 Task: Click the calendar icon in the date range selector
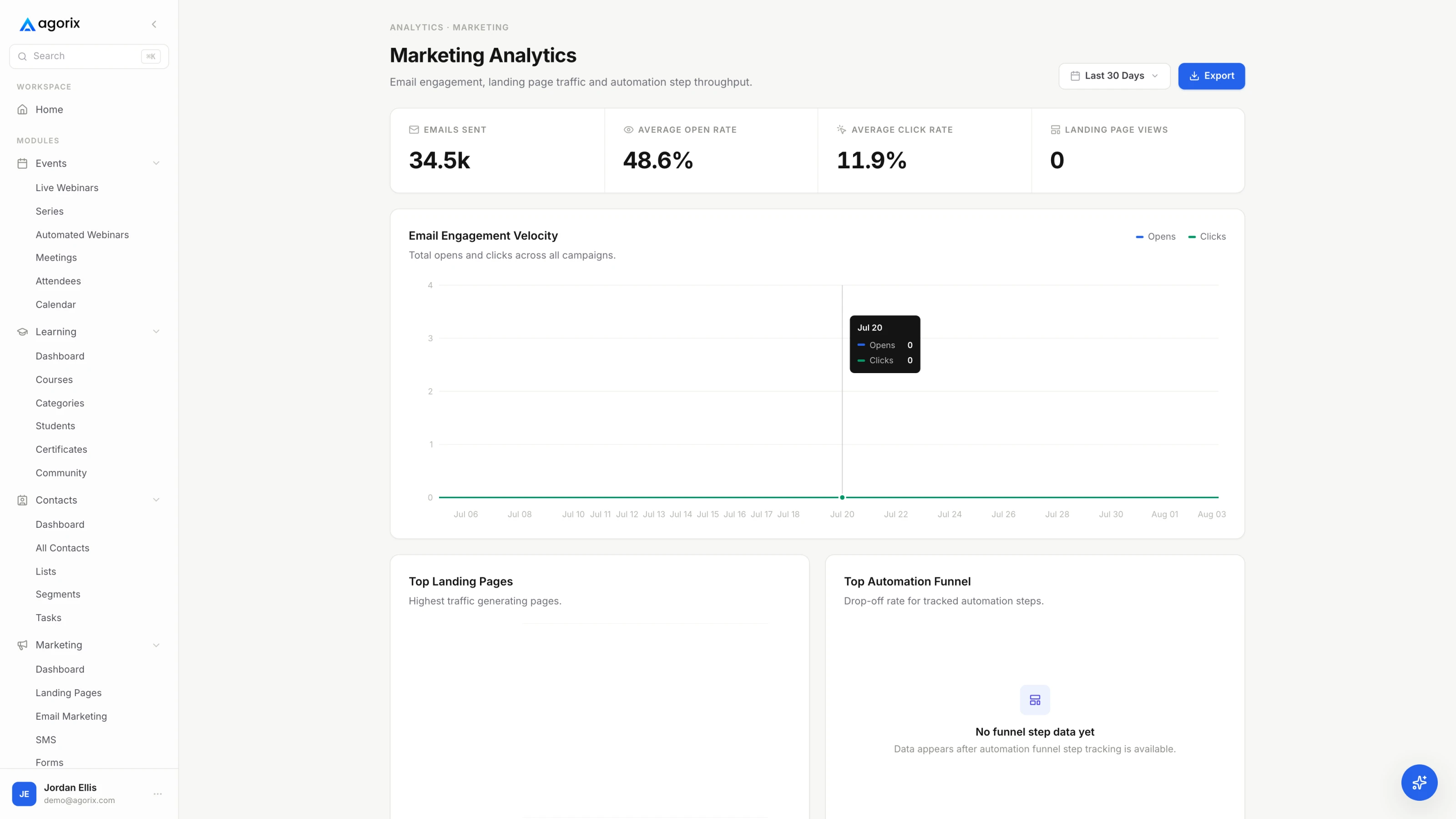pos(1075,76)
